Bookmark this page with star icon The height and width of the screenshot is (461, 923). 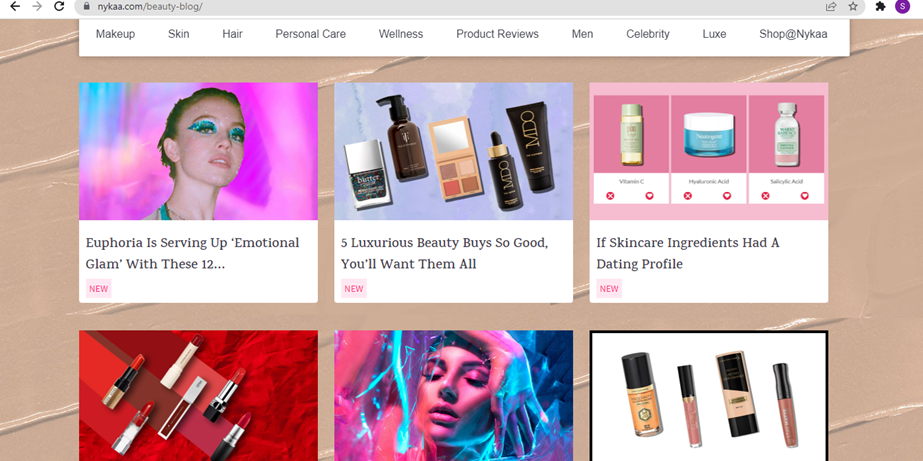click(x=853, y=6)
